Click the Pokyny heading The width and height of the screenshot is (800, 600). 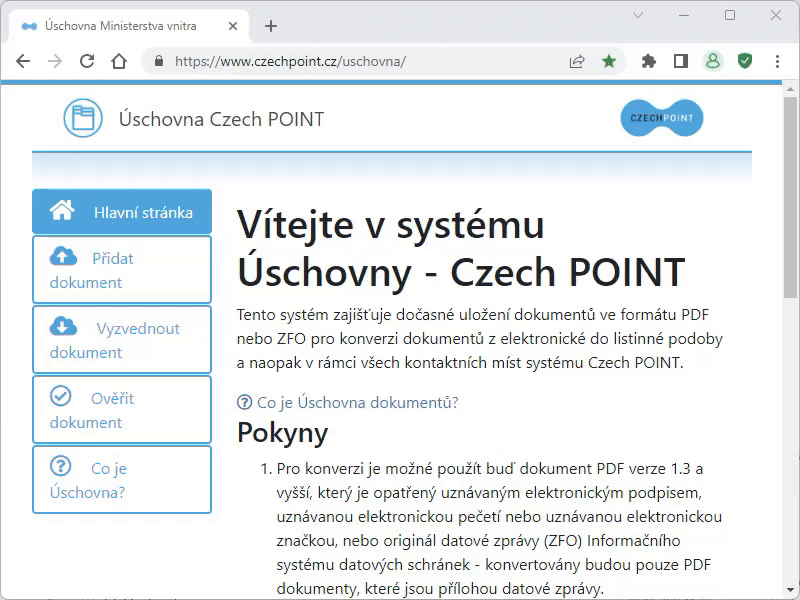tap(283, 433)
